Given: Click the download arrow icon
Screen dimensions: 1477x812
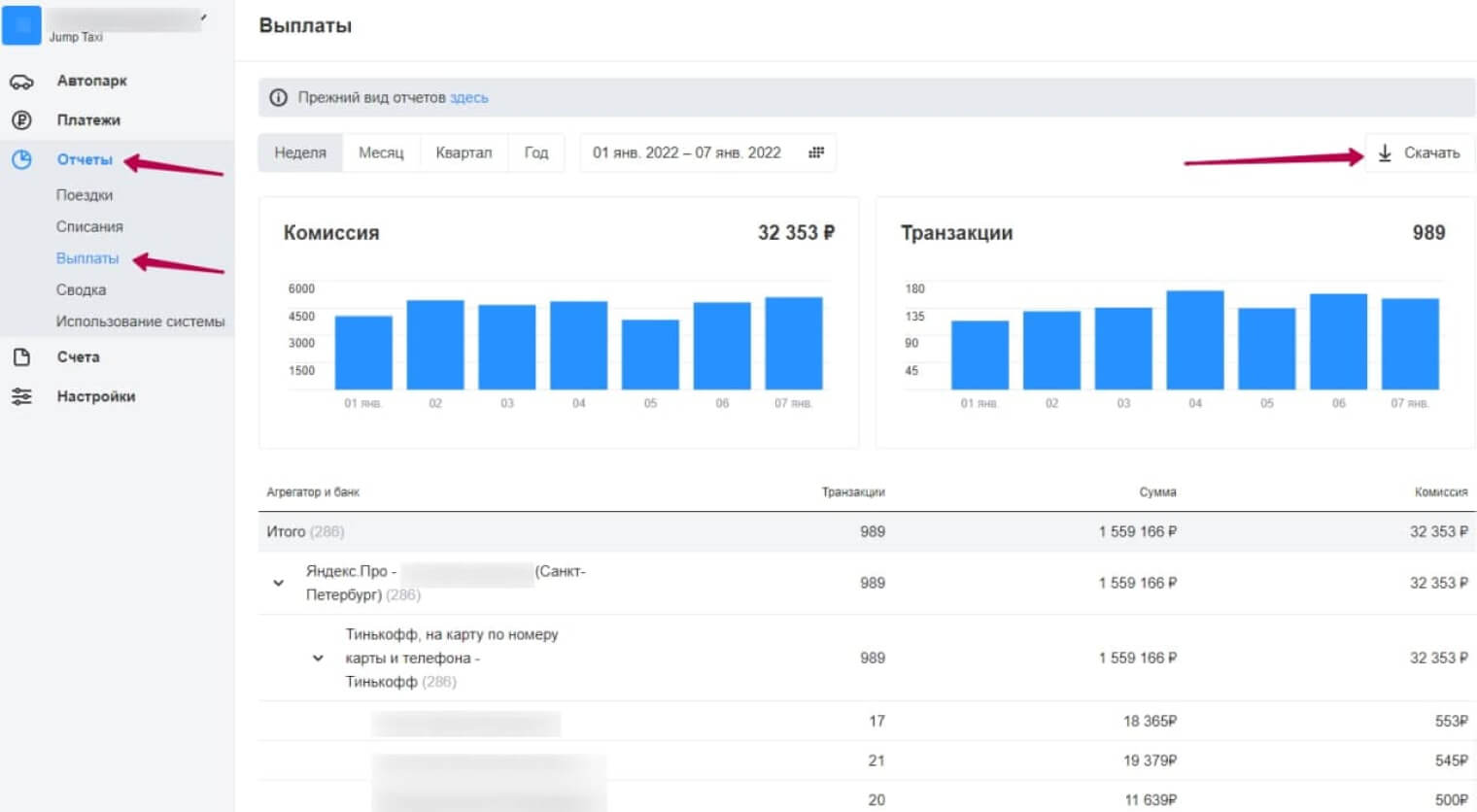Looking at the screenshot, I should pyautogui.click(x=1385, y=152).
